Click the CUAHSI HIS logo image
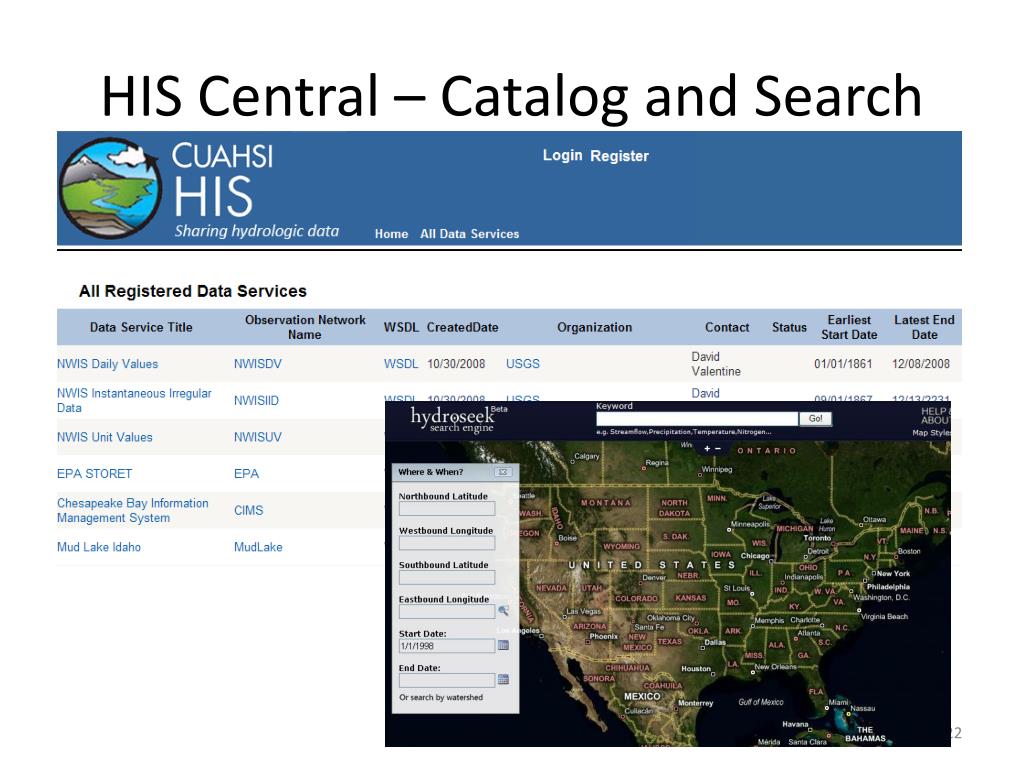1024x768 pixels. [110, 188]
